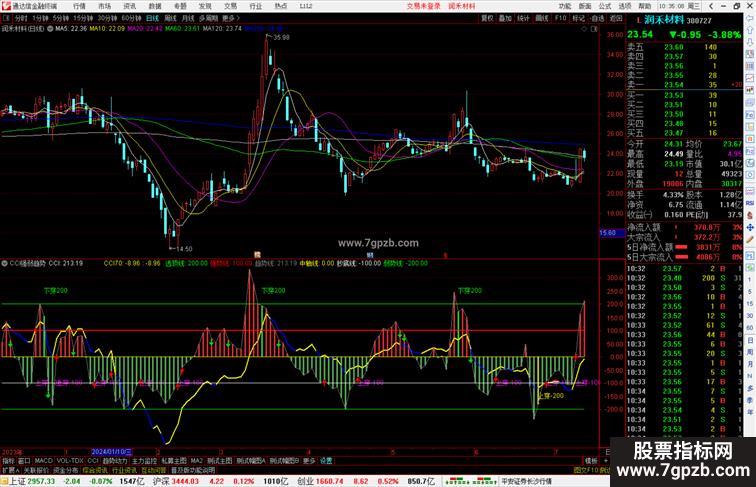
Task: Click the diamond icon at chart top-right
Action: (584, 29)
